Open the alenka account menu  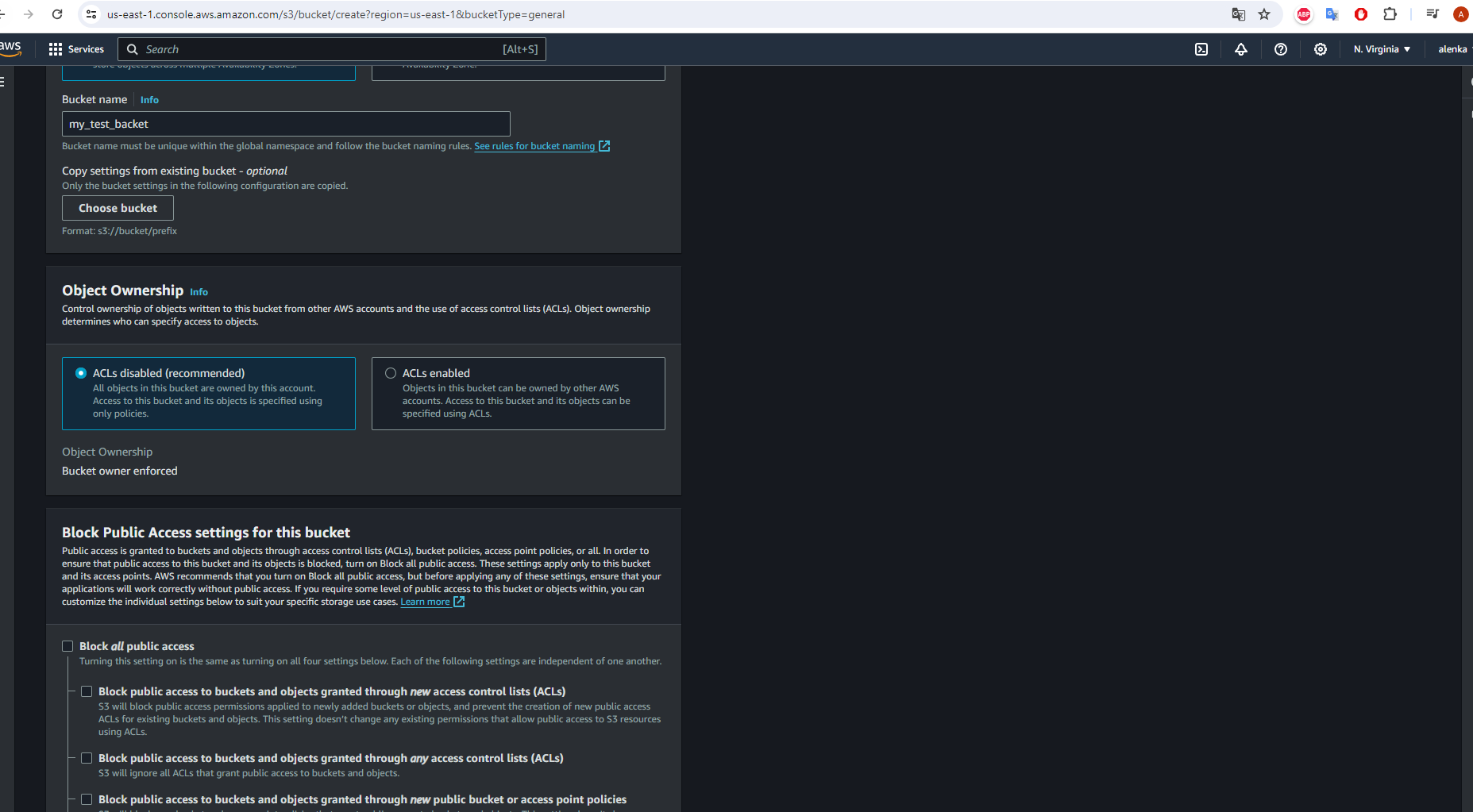(1453, 49)
